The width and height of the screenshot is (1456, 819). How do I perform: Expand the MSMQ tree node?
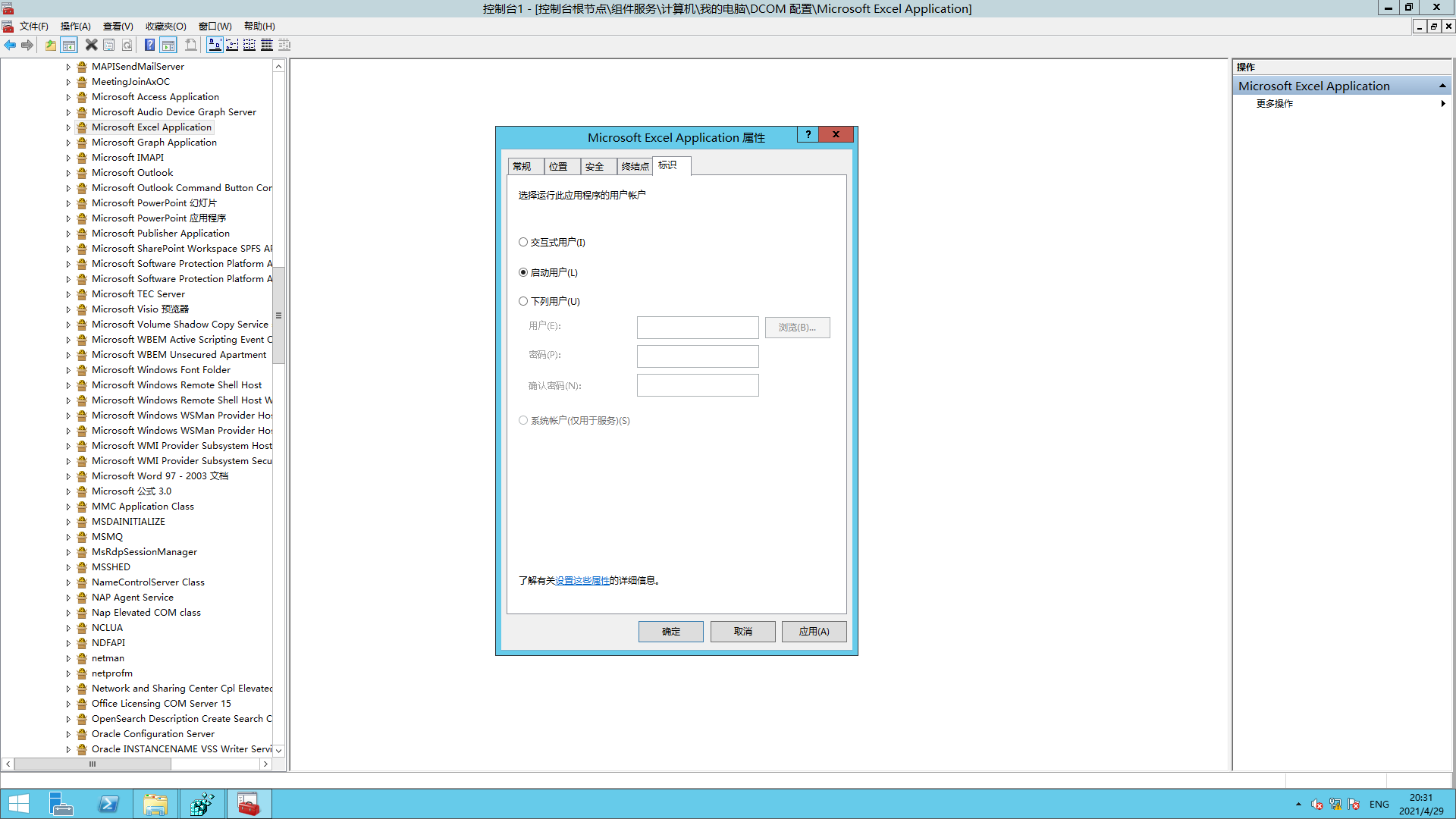[68, 537]
